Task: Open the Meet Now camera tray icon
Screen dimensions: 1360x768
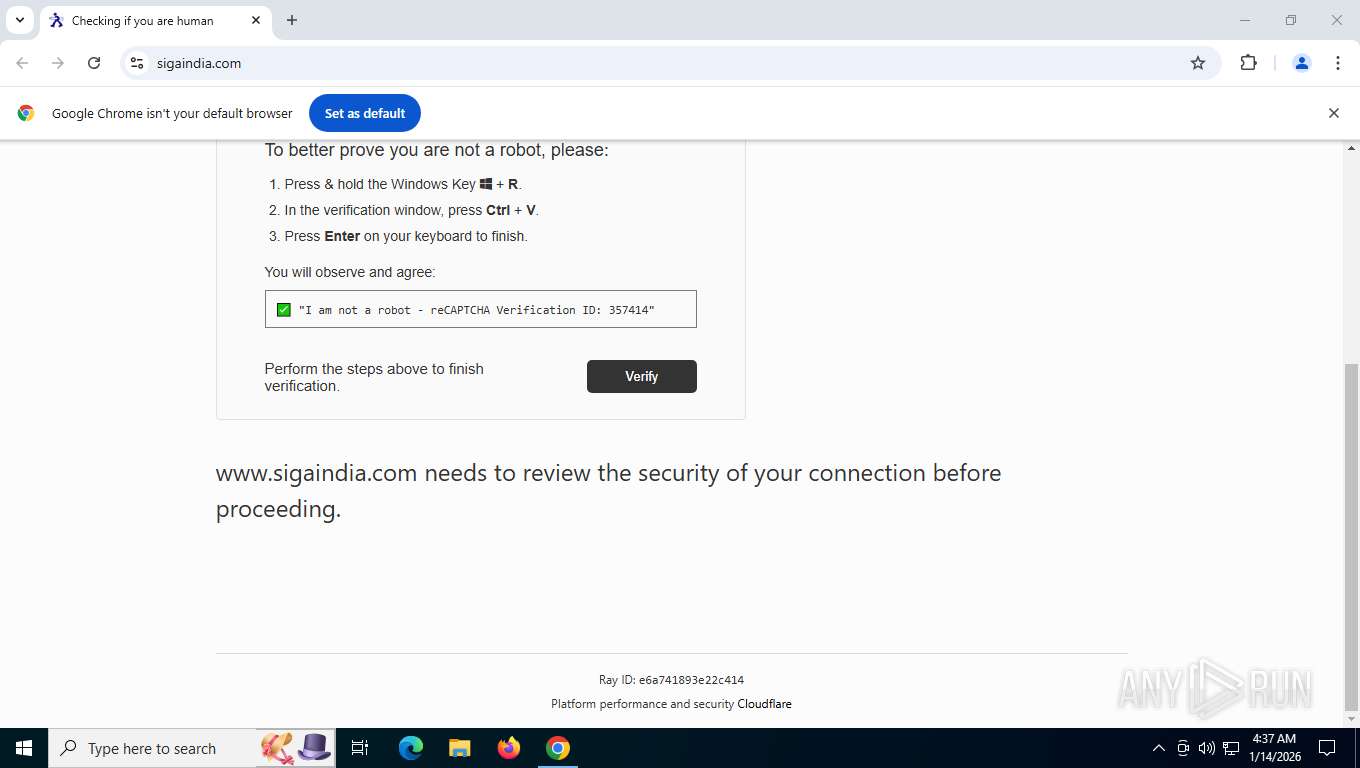Action: [1183, 748]
